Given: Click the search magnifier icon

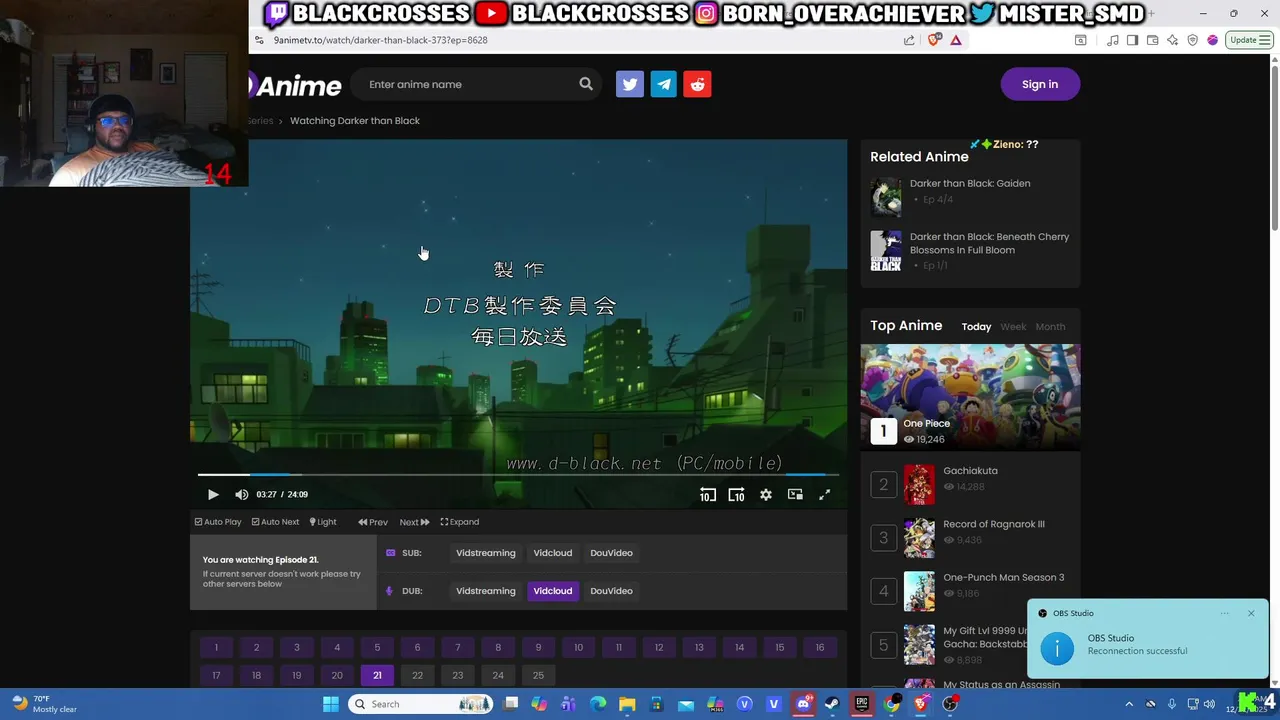Looking at the screenshot, I should tap(586, 84).
